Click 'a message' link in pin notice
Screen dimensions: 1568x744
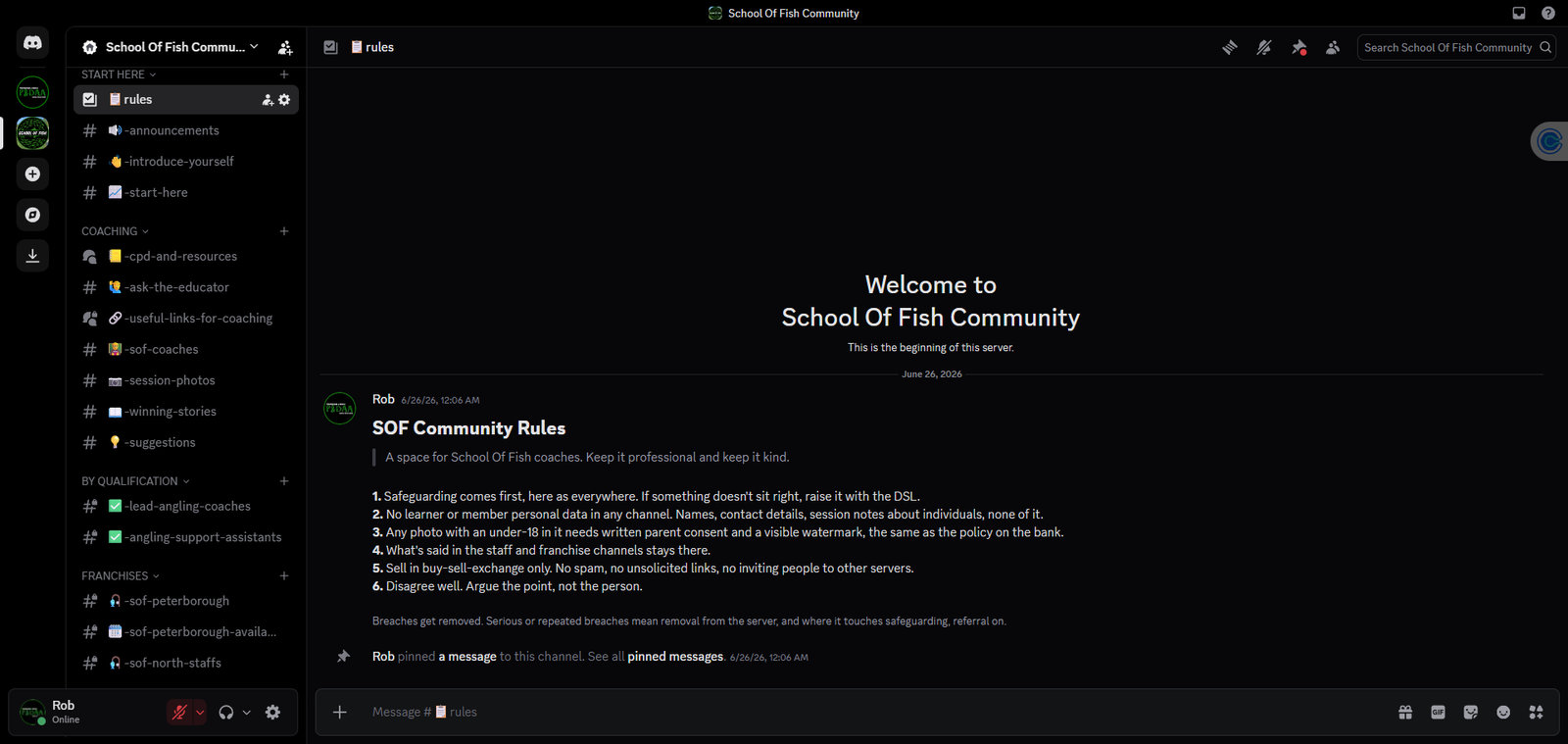point(467,657)
